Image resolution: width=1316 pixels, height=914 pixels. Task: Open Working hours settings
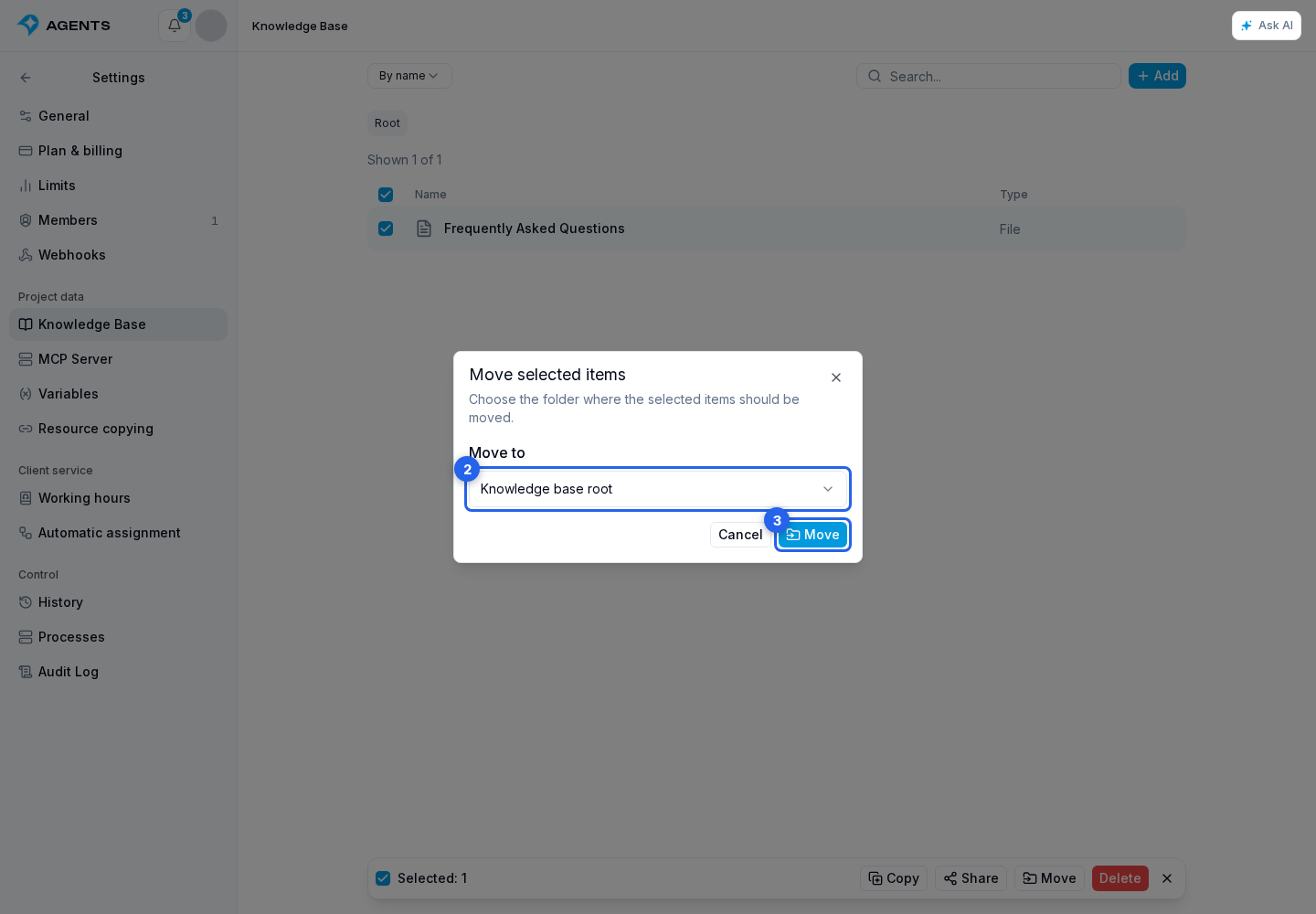pos(119,498)
